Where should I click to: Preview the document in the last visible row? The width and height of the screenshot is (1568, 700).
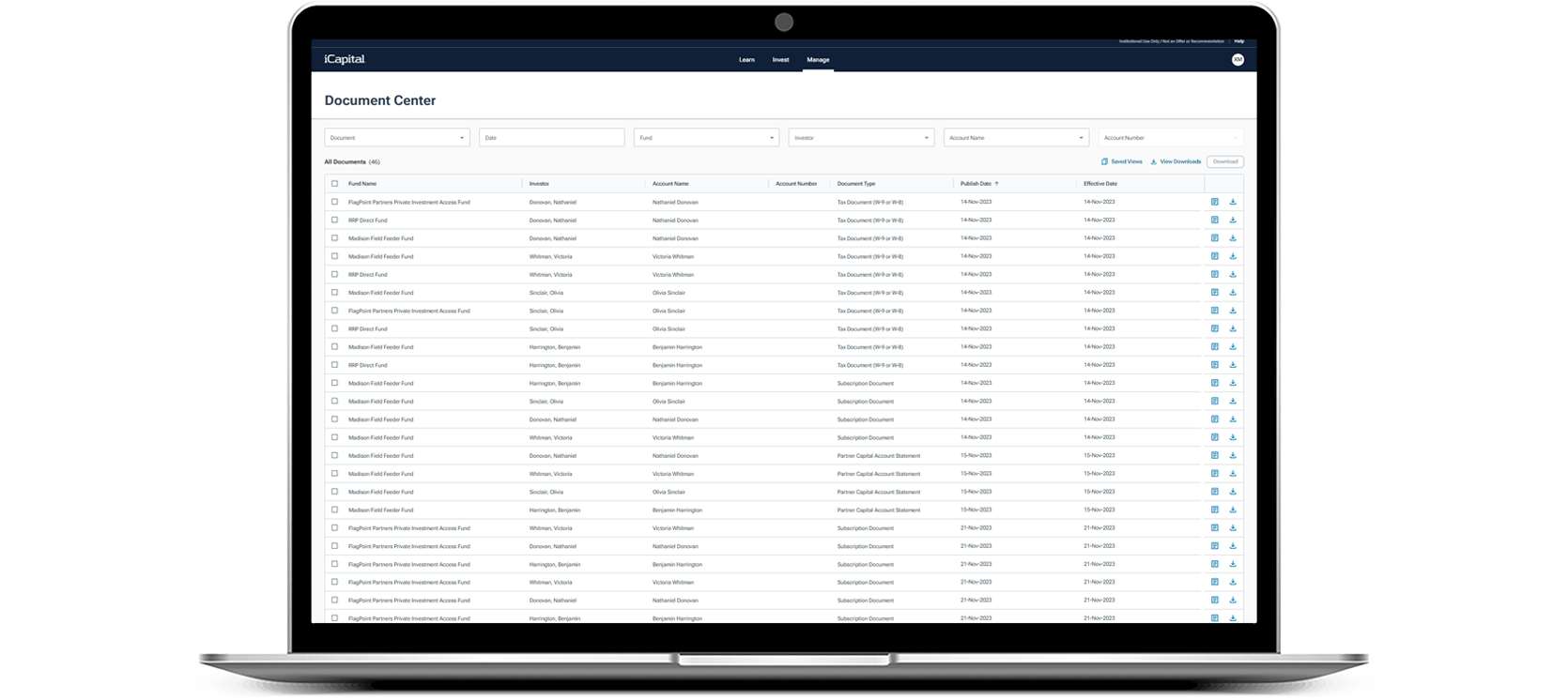[1215, 618]
